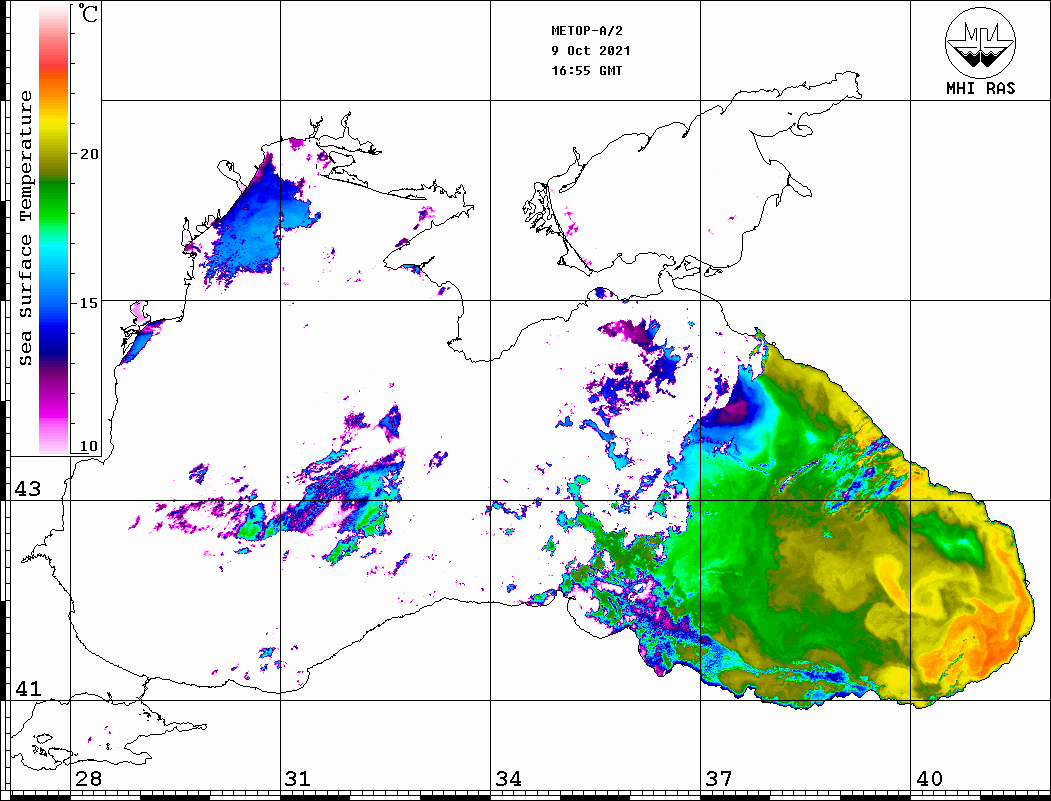
Task: Click longitude label '28'
Action: (x=88, y=778)
